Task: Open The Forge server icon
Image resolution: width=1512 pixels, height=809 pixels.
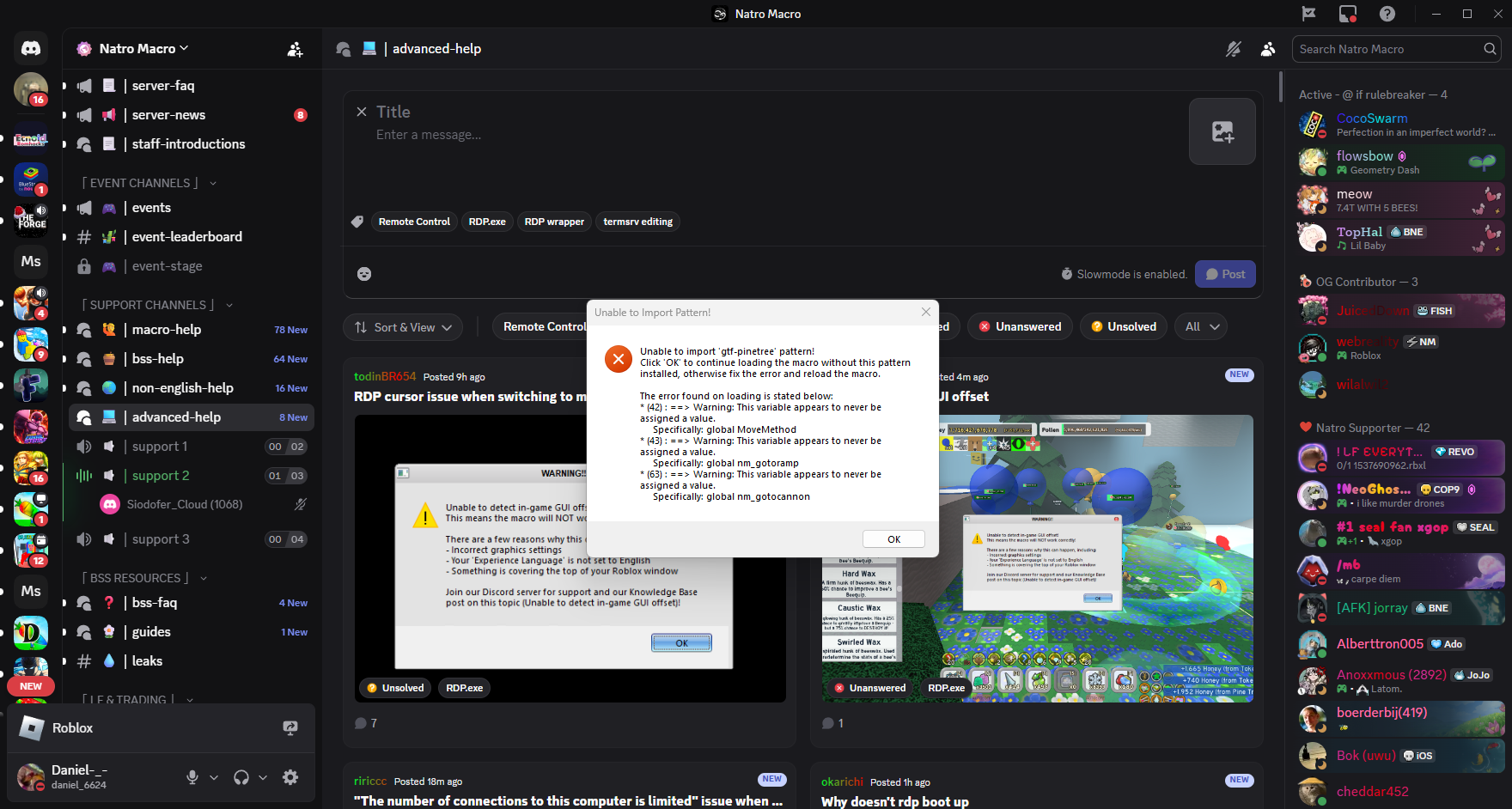Action: click(31, 221)
